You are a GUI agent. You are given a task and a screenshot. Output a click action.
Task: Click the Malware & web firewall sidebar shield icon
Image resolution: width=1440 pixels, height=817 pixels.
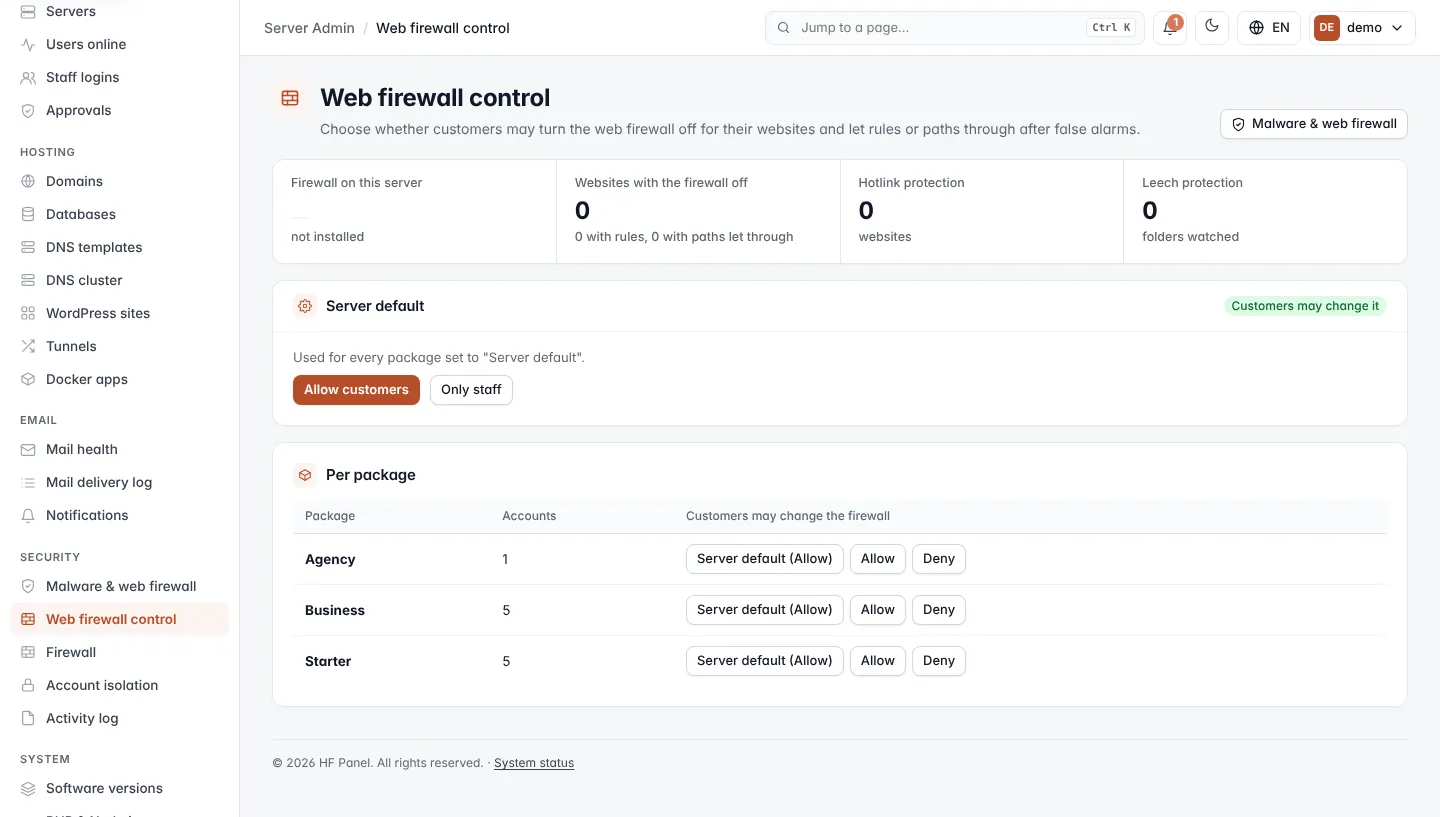coord(28,586)
